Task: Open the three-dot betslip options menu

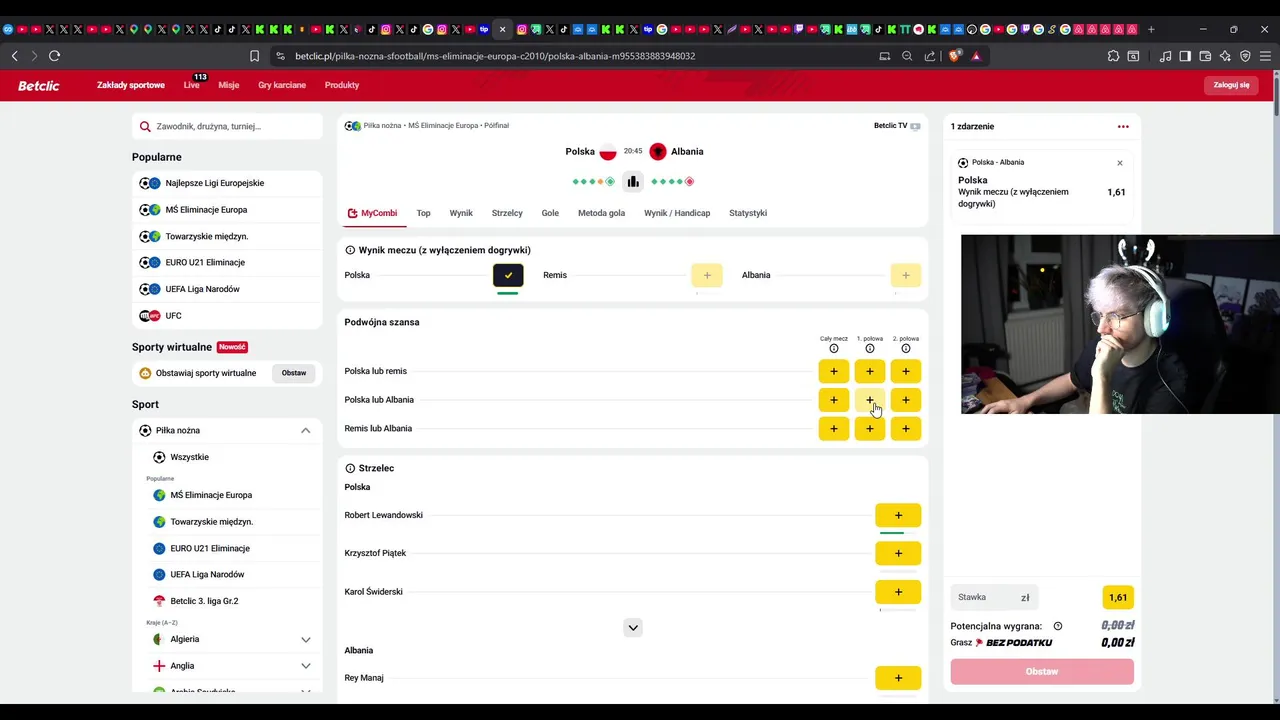Action: (1123, 127)
